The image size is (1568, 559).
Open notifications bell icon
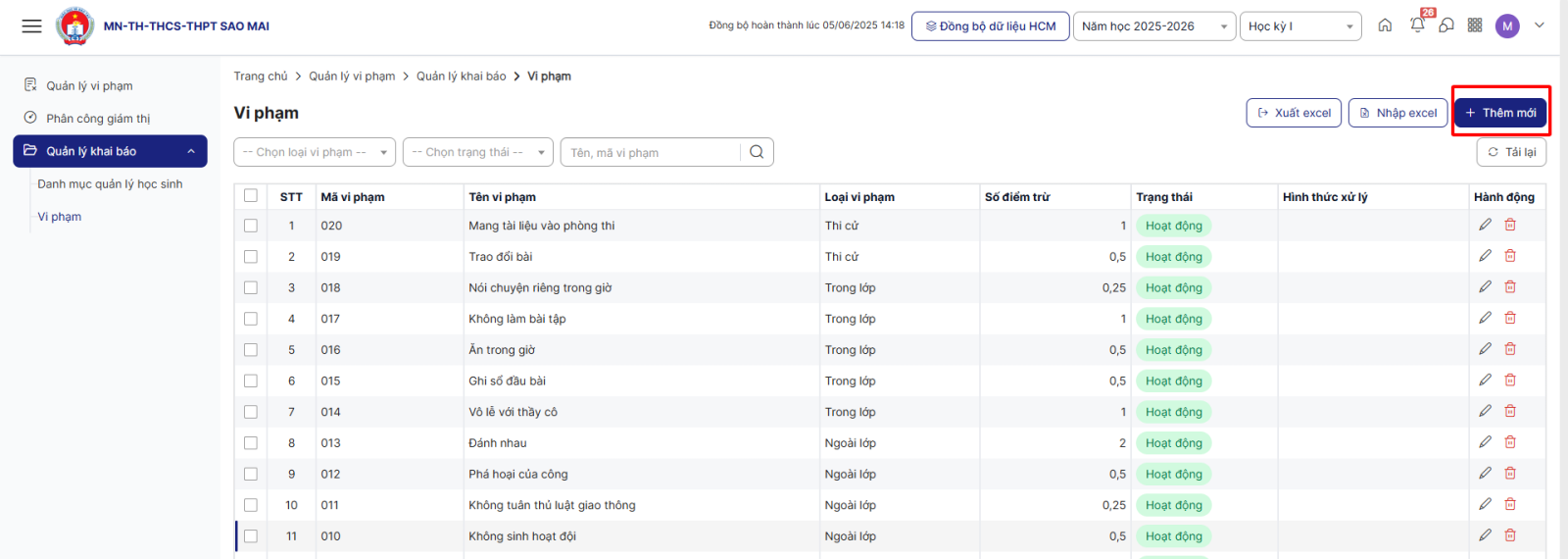tap(1417, 25)
